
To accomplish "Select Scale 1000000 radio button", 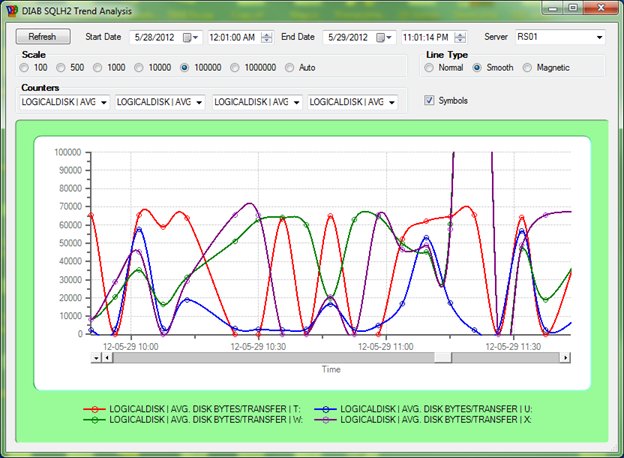I will [254, 68].
